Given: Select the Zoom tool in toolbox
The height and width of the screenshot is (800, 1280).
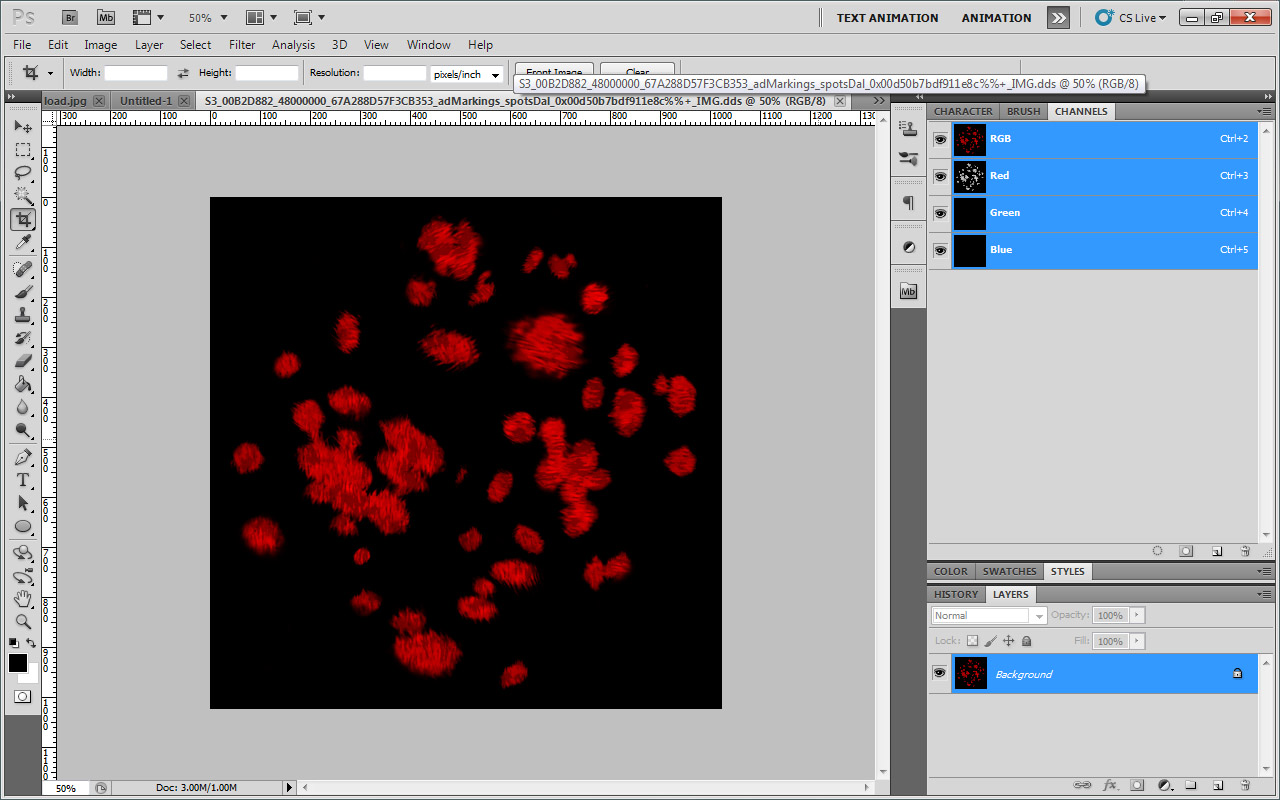Looking at the screenshot, I should pos(23,621).
